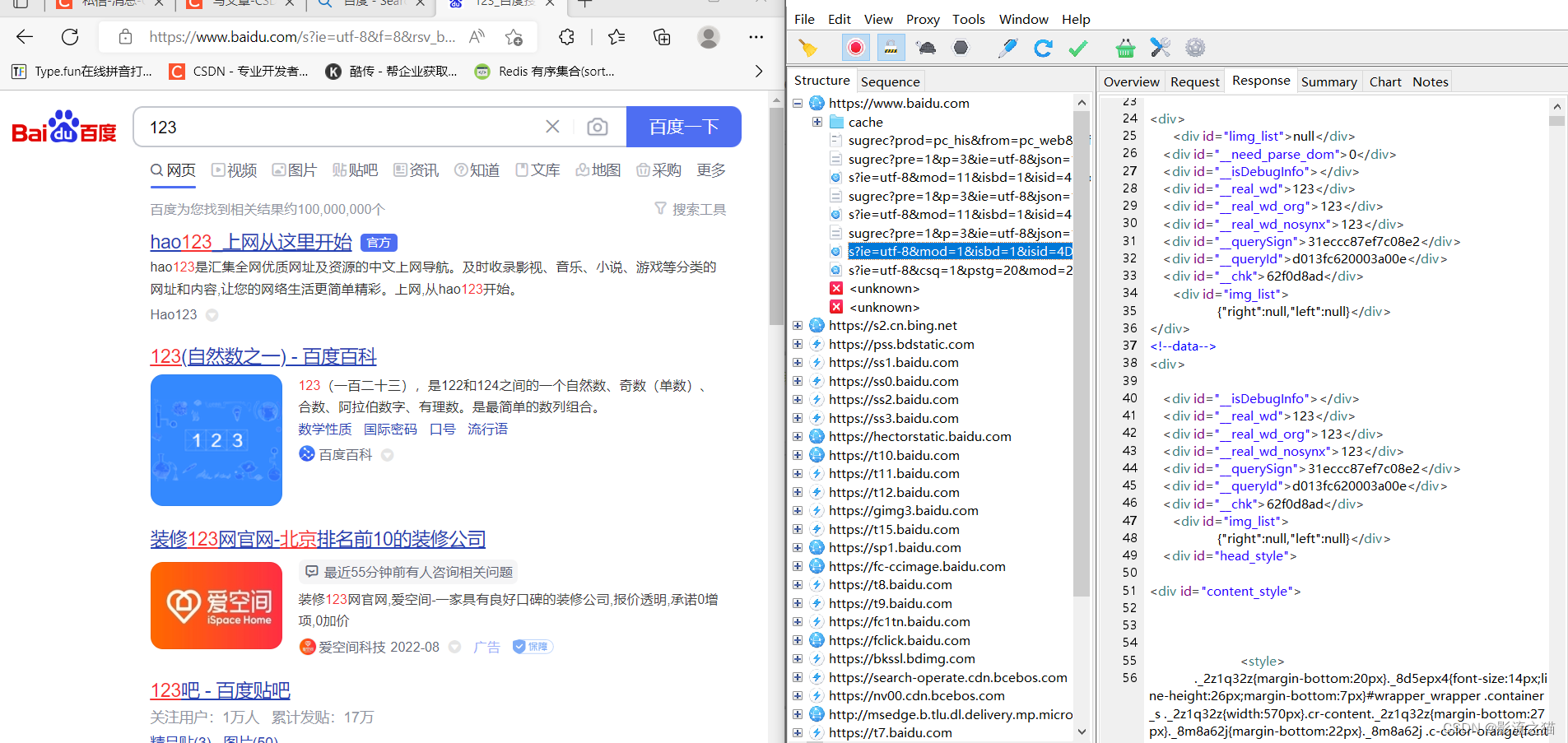The image size is (1568, 743).
Task: Expand the cache folder in Charles tree
Action: point(817,122)
